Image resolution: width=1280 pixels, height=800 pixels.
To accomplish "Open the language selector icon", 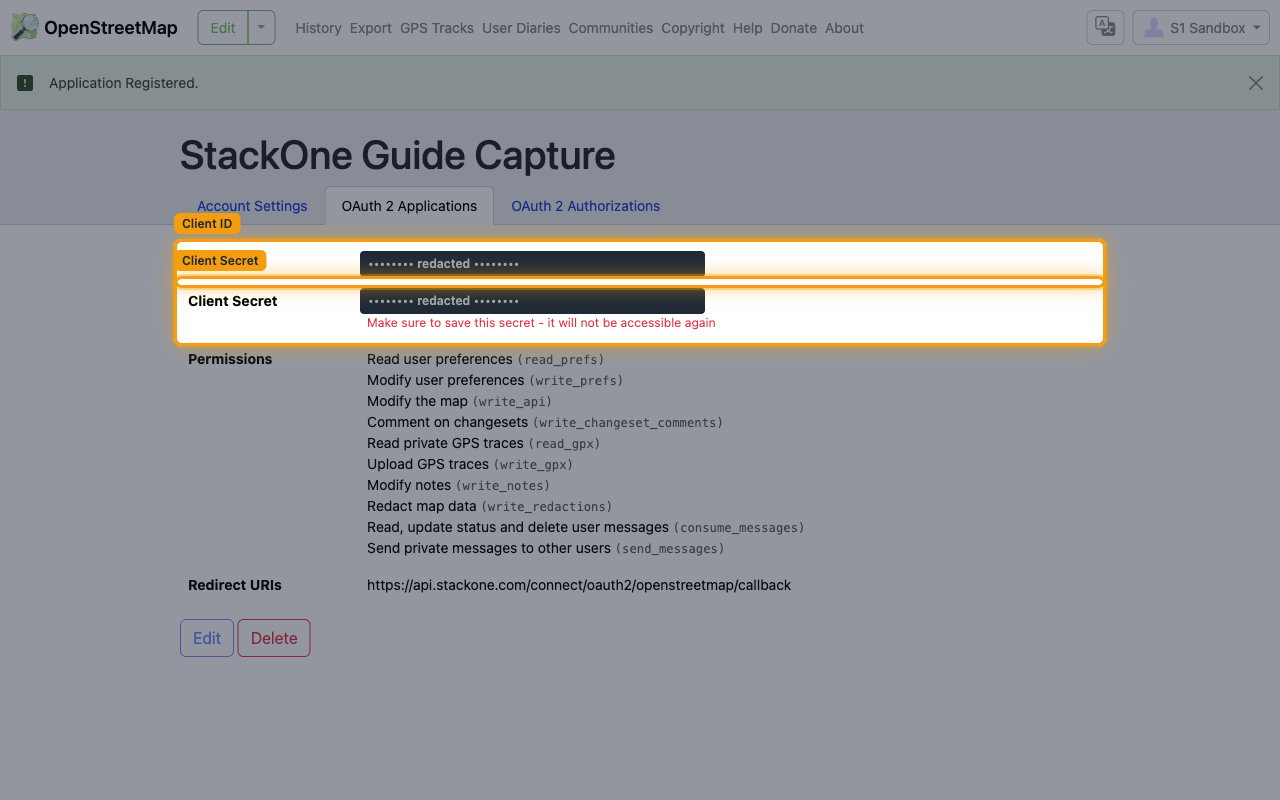I will 1105,28.
